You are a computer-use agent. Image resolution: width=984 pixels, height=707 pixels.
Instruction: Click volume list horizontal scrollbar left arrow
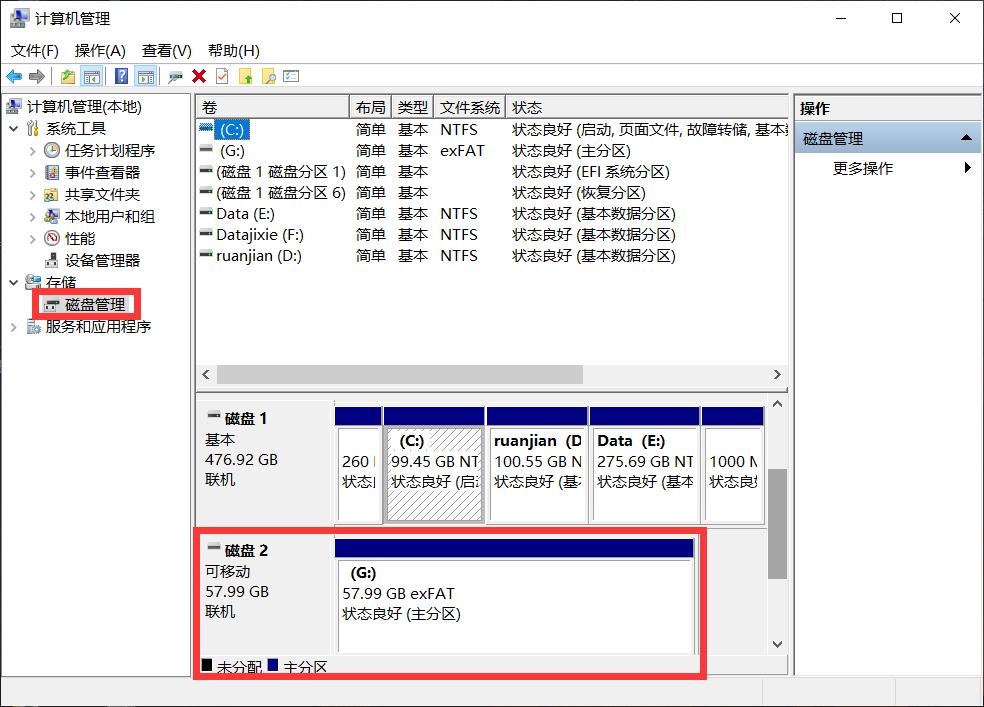tap(206, 375)
